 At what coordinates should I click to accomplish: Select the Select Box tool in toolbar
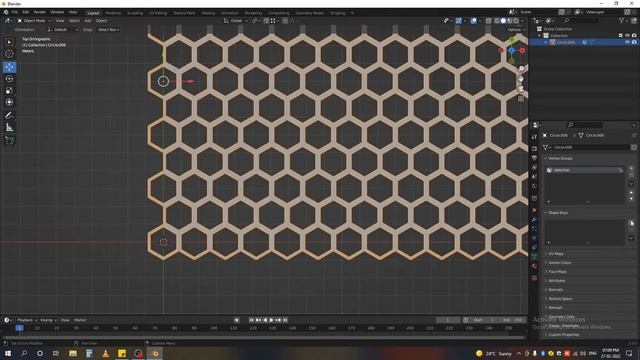click(9, 42)
